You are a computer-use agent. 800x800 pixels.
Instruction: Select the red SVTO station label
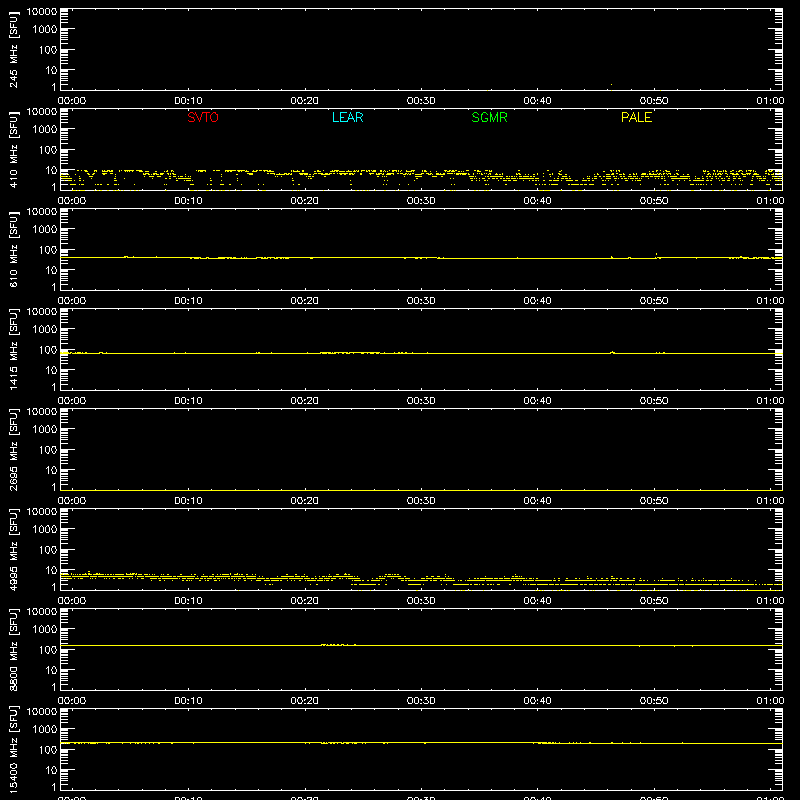(x=203, y=117)
